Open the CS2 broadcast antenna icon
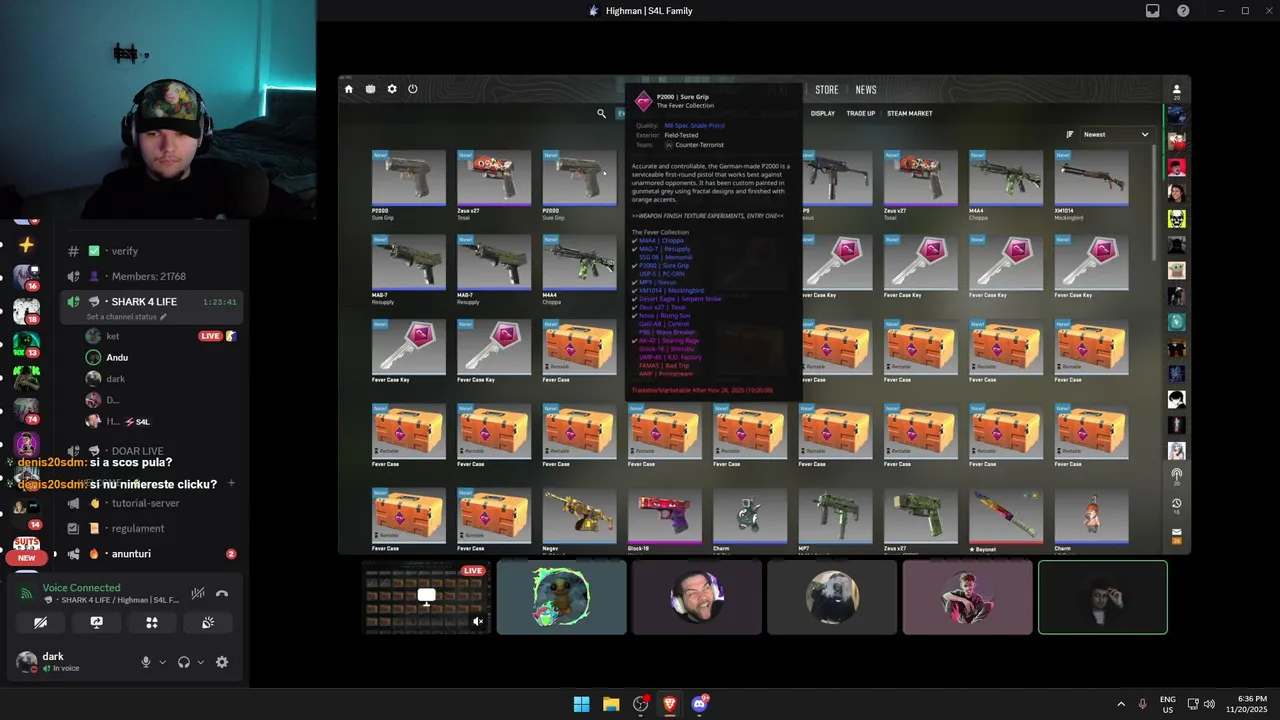Viewport: 1280px width, 720px height. click(x=1177, y=475)
